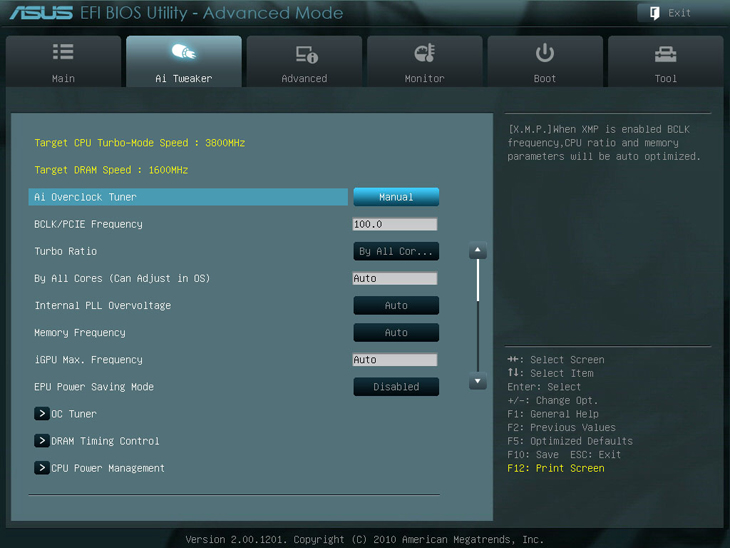Click the Main tab list icon
The width and height of the screenshot is (730, 548).
[x=63, y=52]
